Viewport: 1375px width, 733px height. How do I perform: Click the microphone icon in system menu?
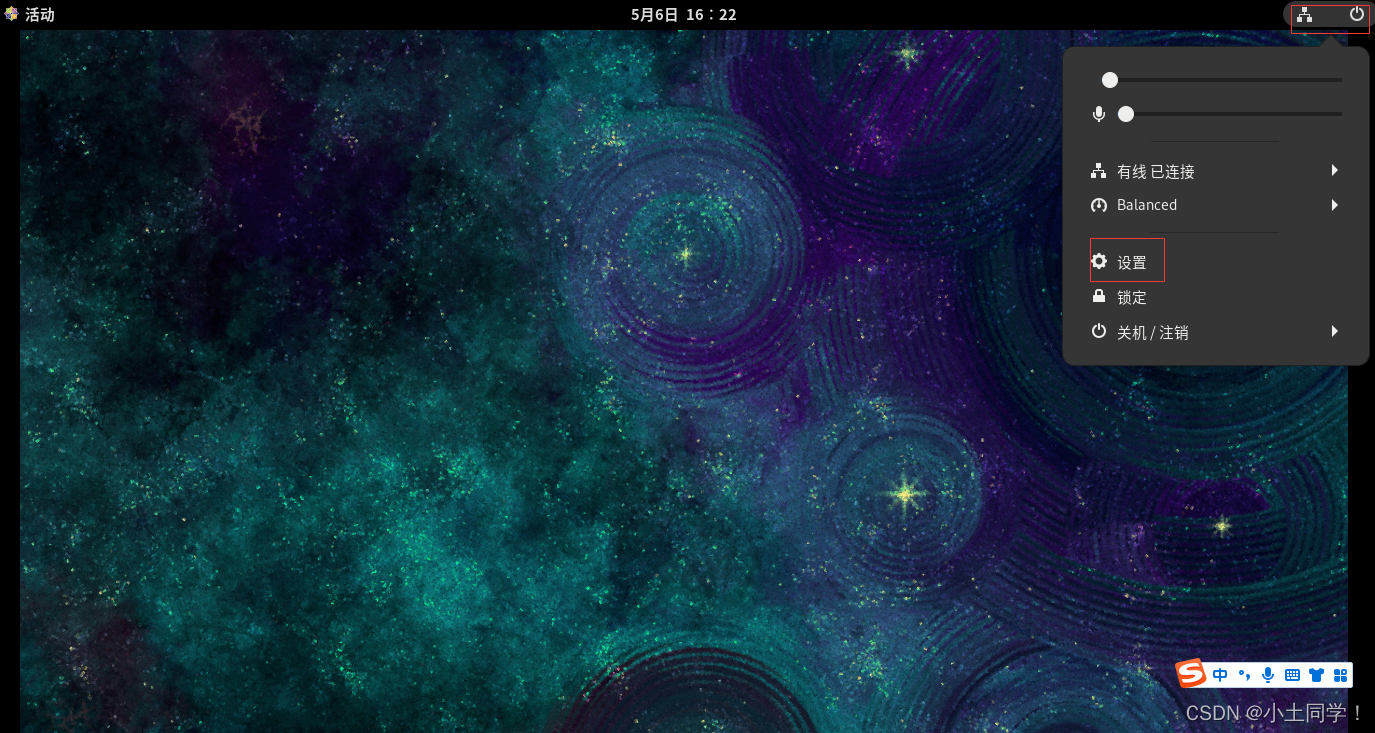point(1099,114)
